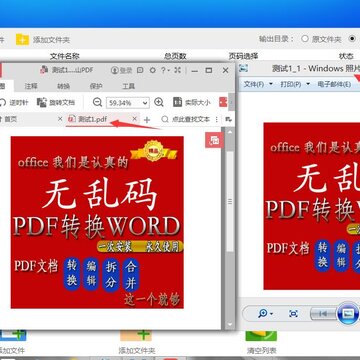This screenshot has width=360, height=360.
Task: Click the 清空列表 clear list button
Action: tap(261, 342)
